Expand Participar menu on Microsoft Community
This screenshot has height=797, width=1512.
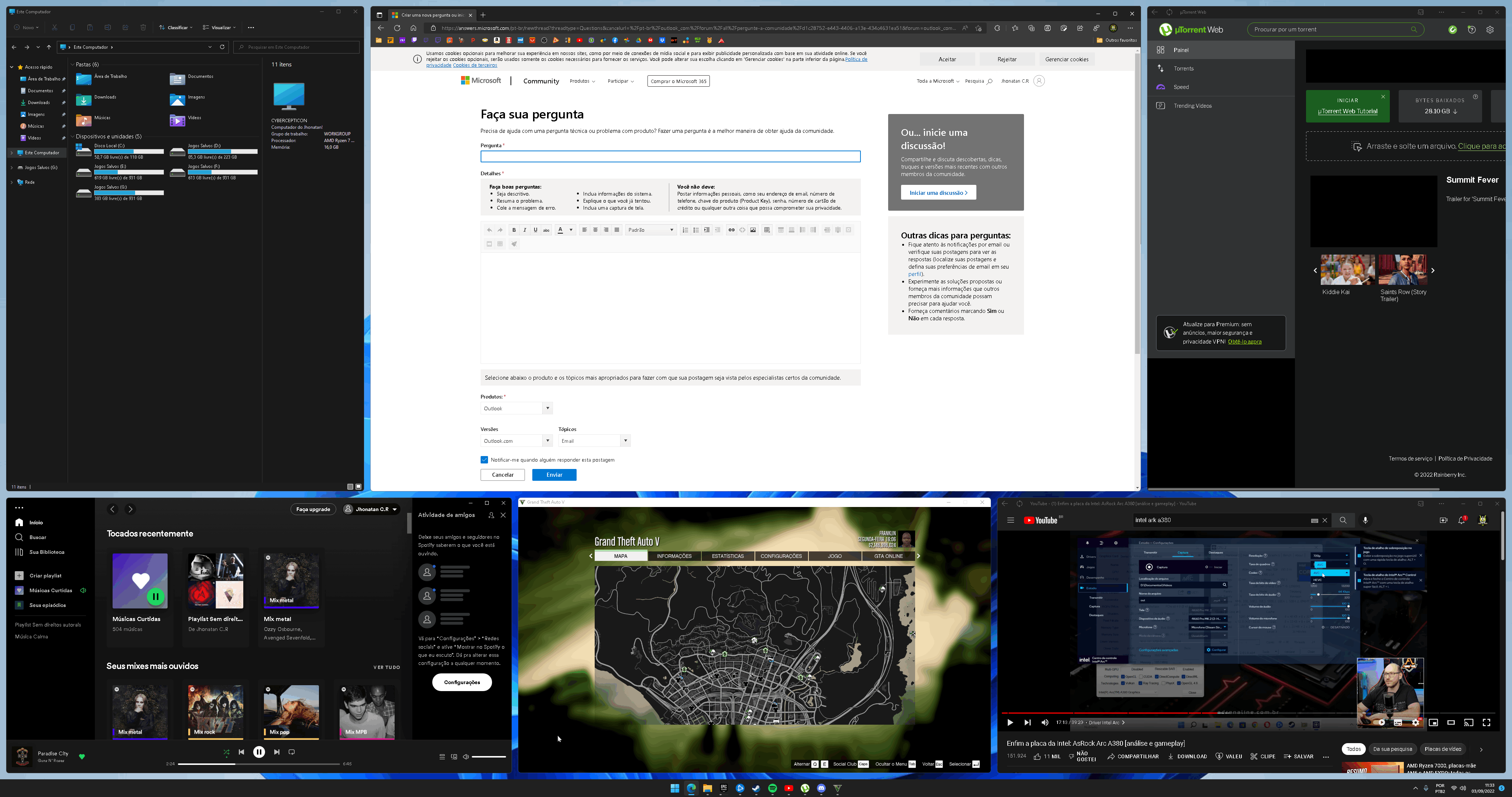click(621, 81)
